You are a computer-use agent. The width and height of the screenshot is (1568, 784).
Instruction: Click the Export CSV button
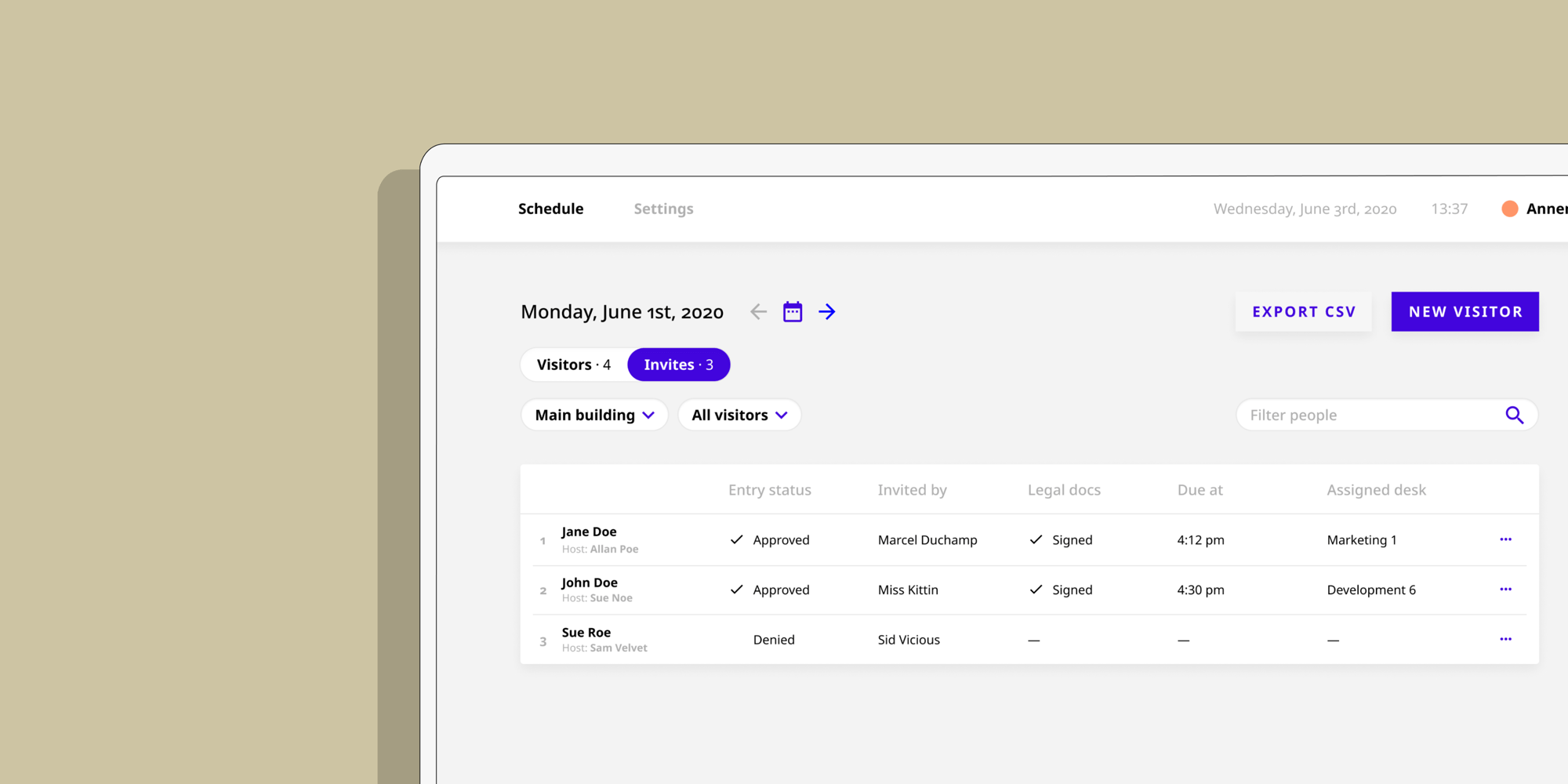(x=1304, y=311)
